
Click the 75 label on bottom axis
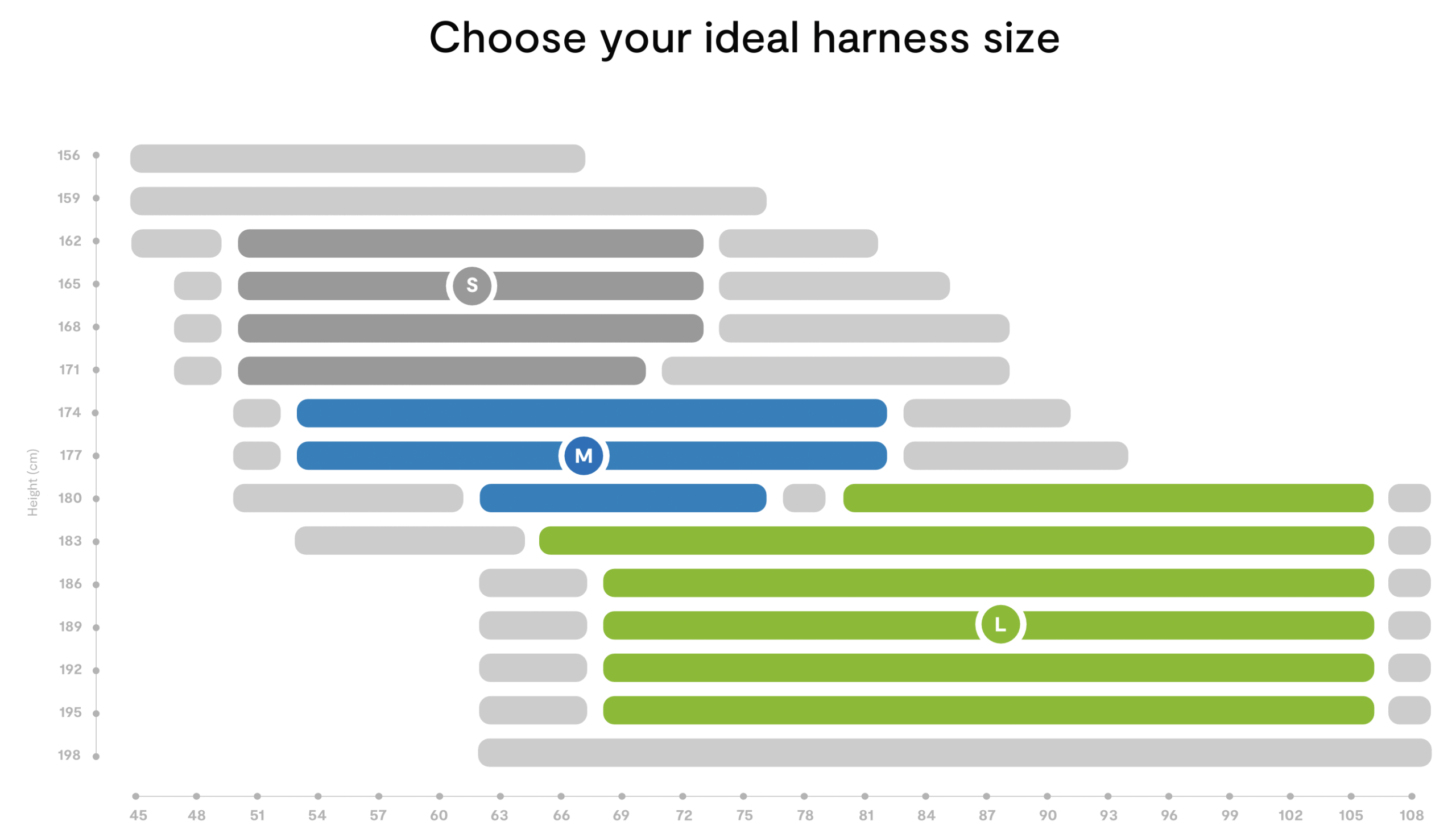click(x=744, y=816)
